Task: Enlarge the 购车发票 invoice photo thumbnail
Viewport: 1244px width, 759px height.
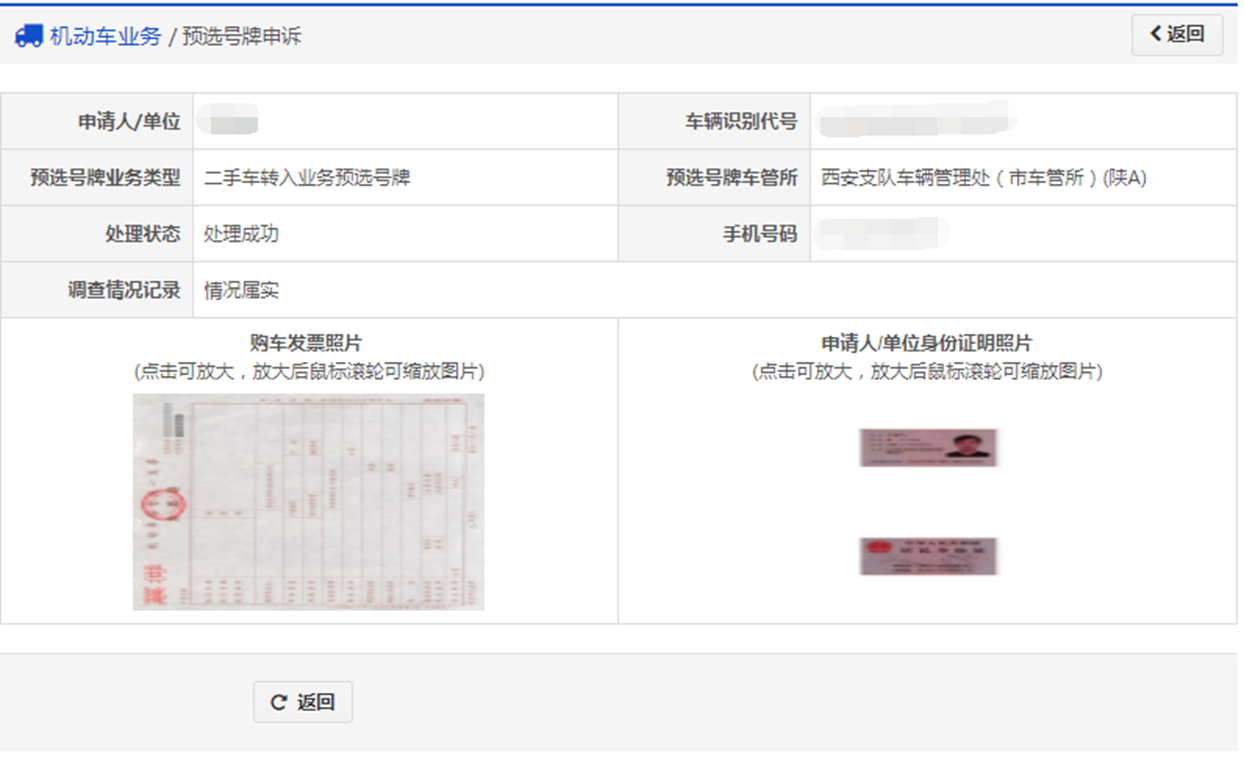Action: (x=308, y=501)
